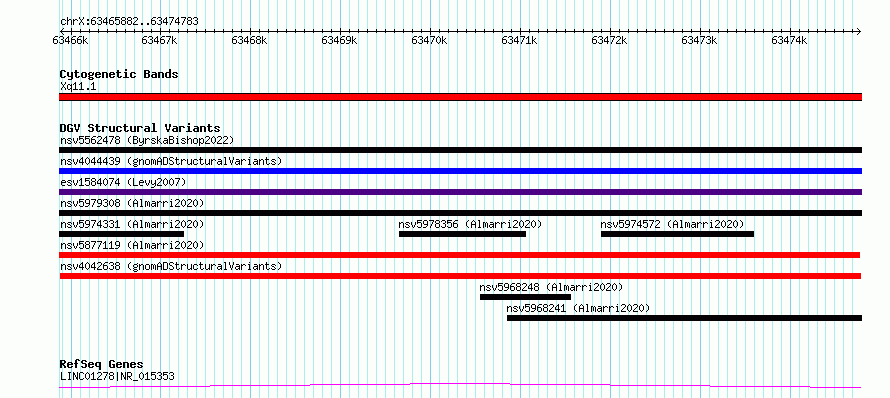Select variant label nsv5968241 (Almarri2020)
890x398 pixels.
[578, 308]
